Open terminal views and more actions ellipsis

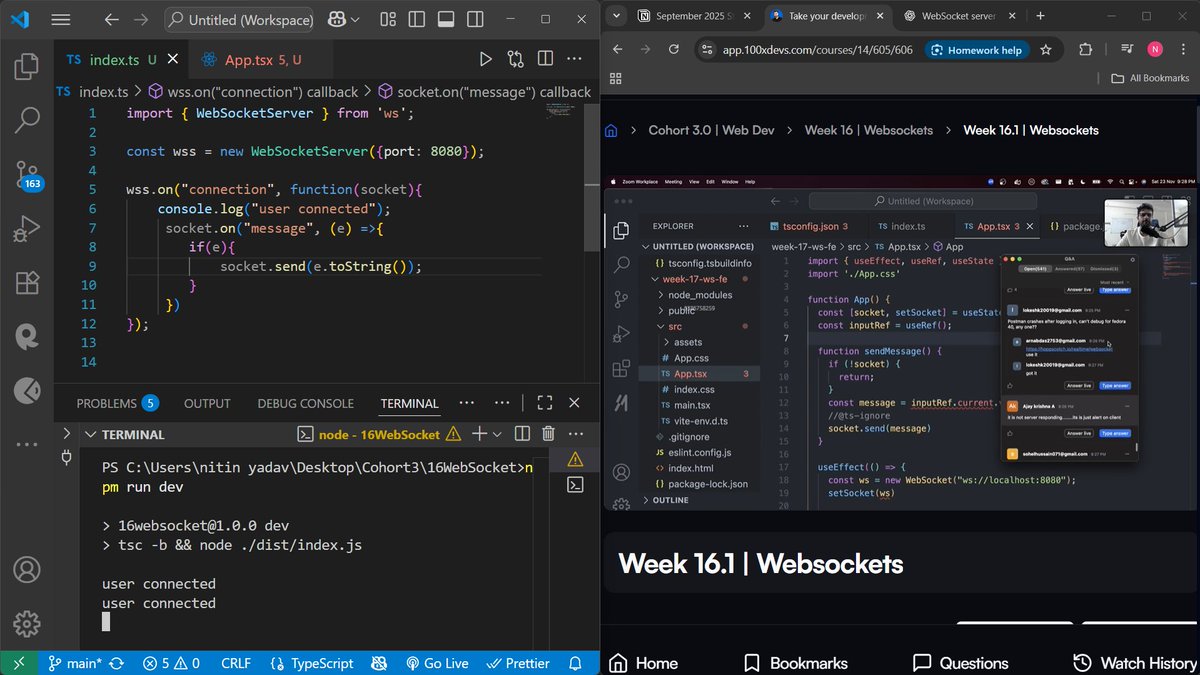(x=574, y=434)
